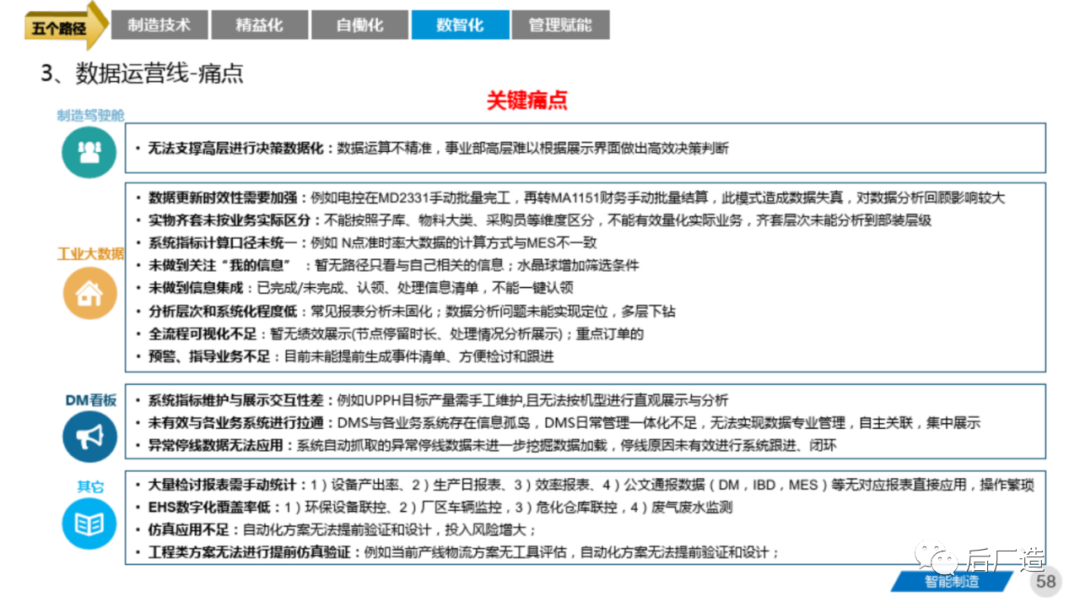Click the red 关键痛点 heading
The width and height of the screenshot is (1080, 608).
[527, 101]
